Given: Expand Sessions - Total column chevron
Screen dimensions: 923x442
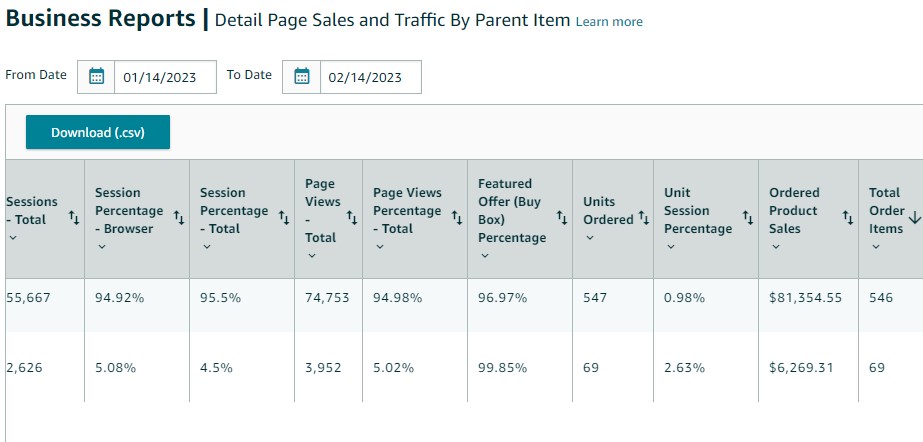Looking at the screenshot, I should (x=12, y=238).
